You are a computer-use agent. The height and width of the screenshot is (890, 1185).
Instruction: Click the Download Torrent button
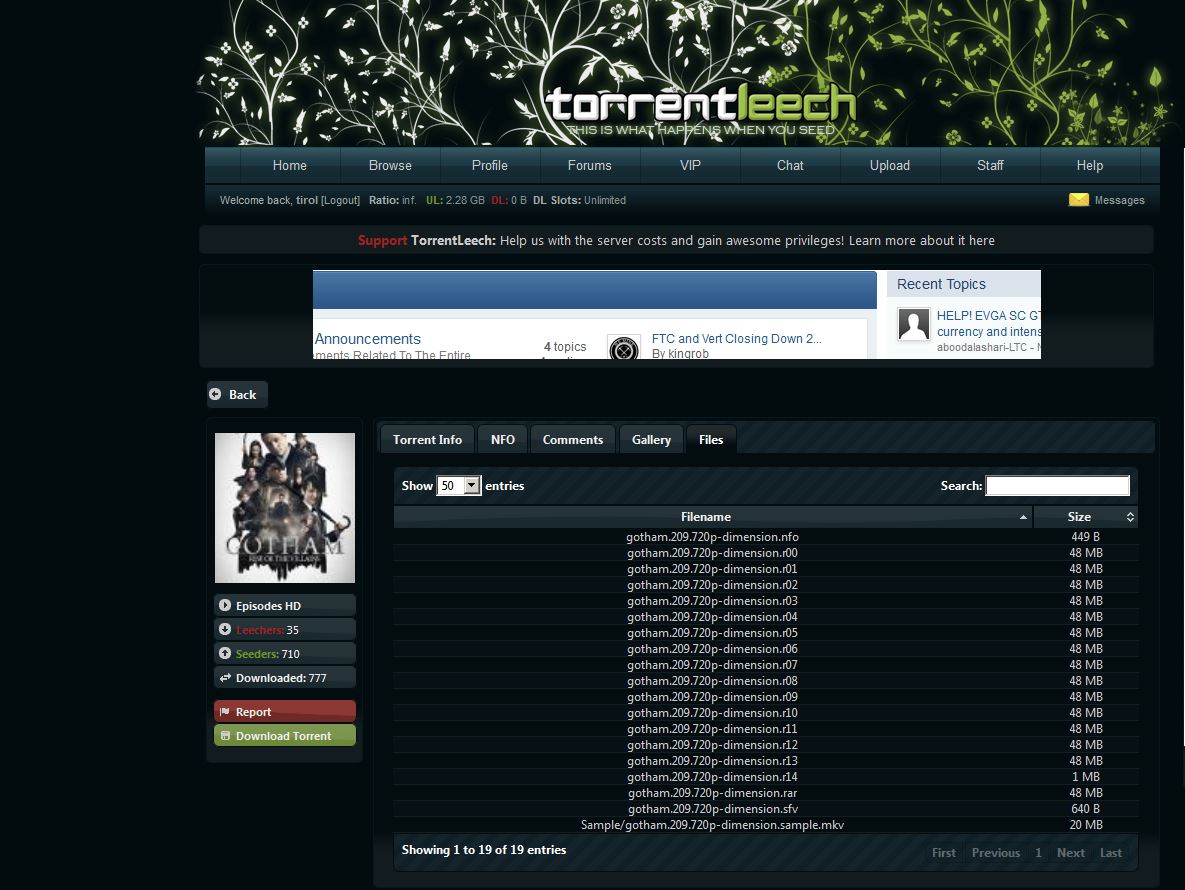coord(285,736)
